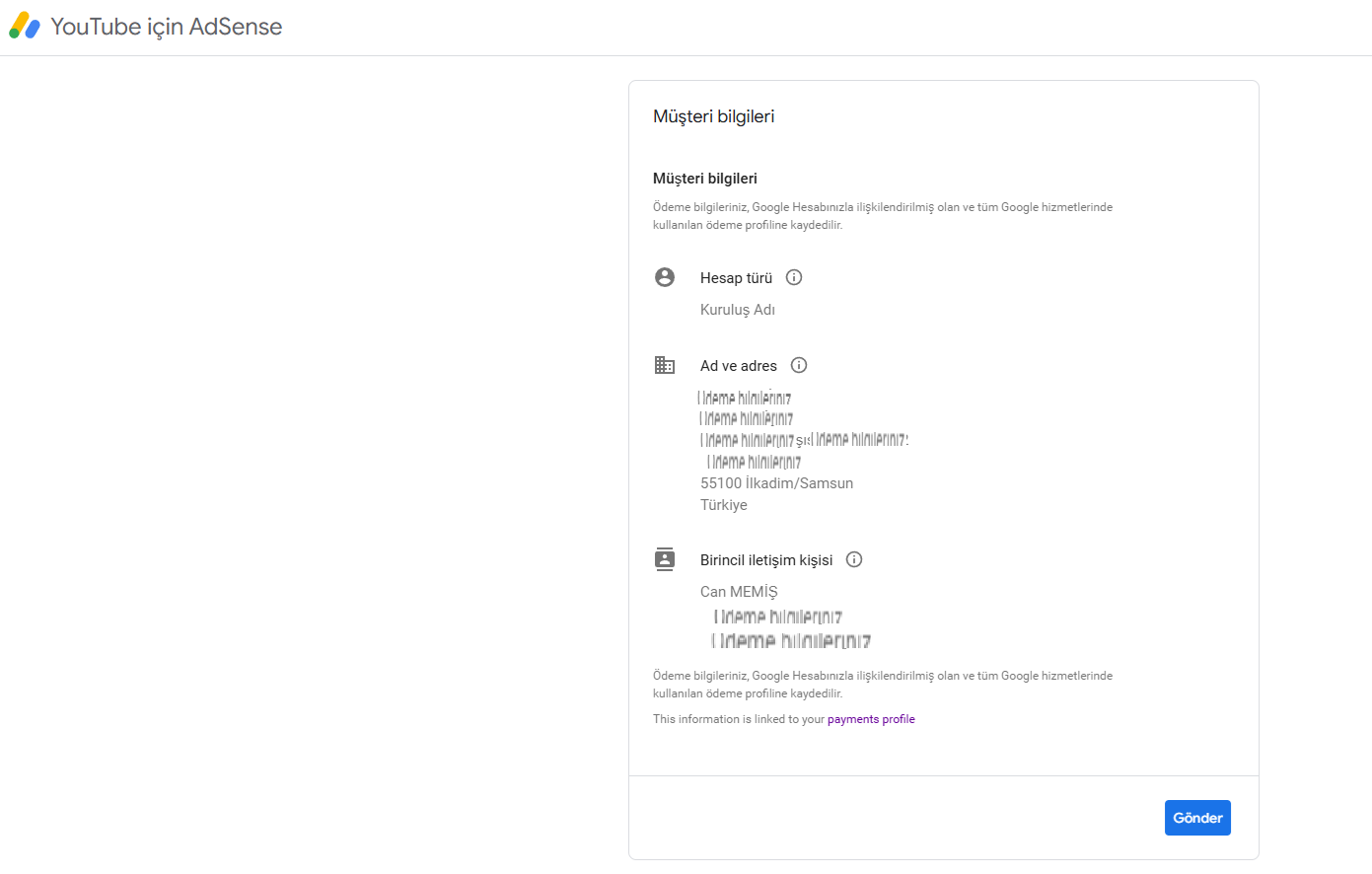Click the contact card icon
This screenshot has width=1372, height=874.
pos(665,559)
